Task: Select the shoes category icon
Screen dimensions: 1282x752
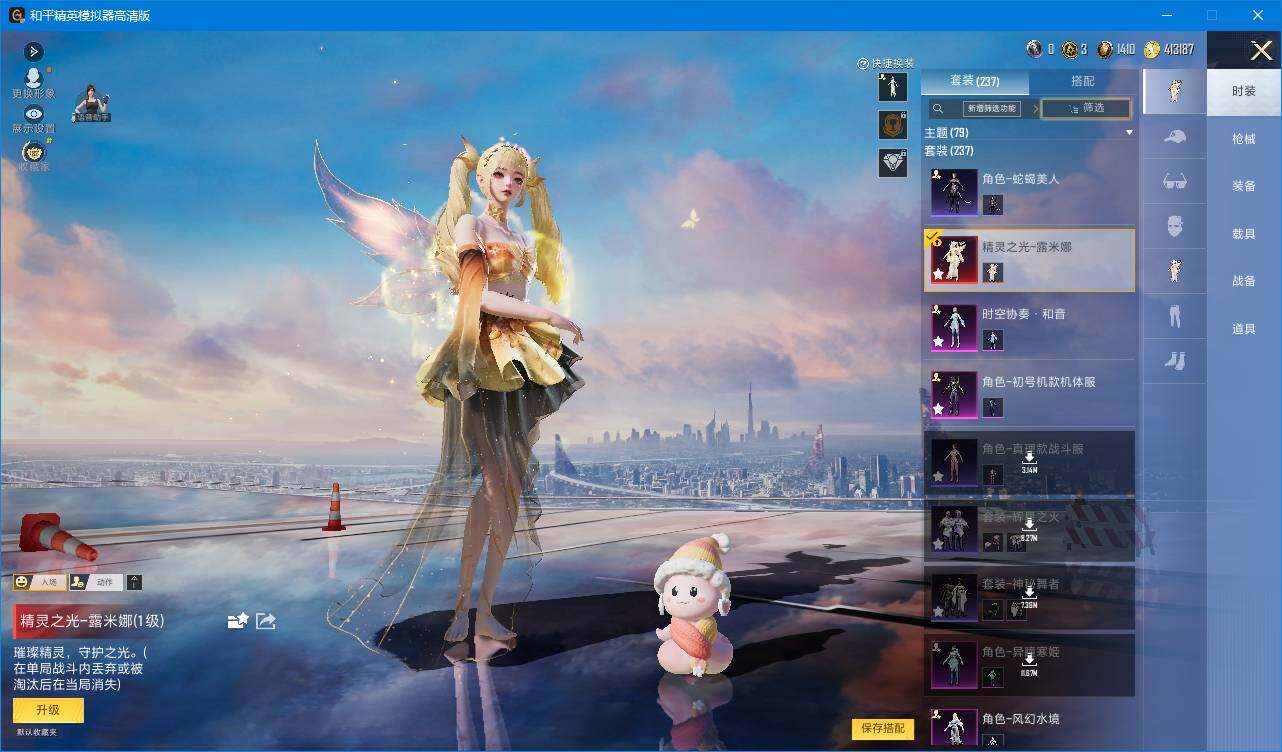Action: (1175, 360)
